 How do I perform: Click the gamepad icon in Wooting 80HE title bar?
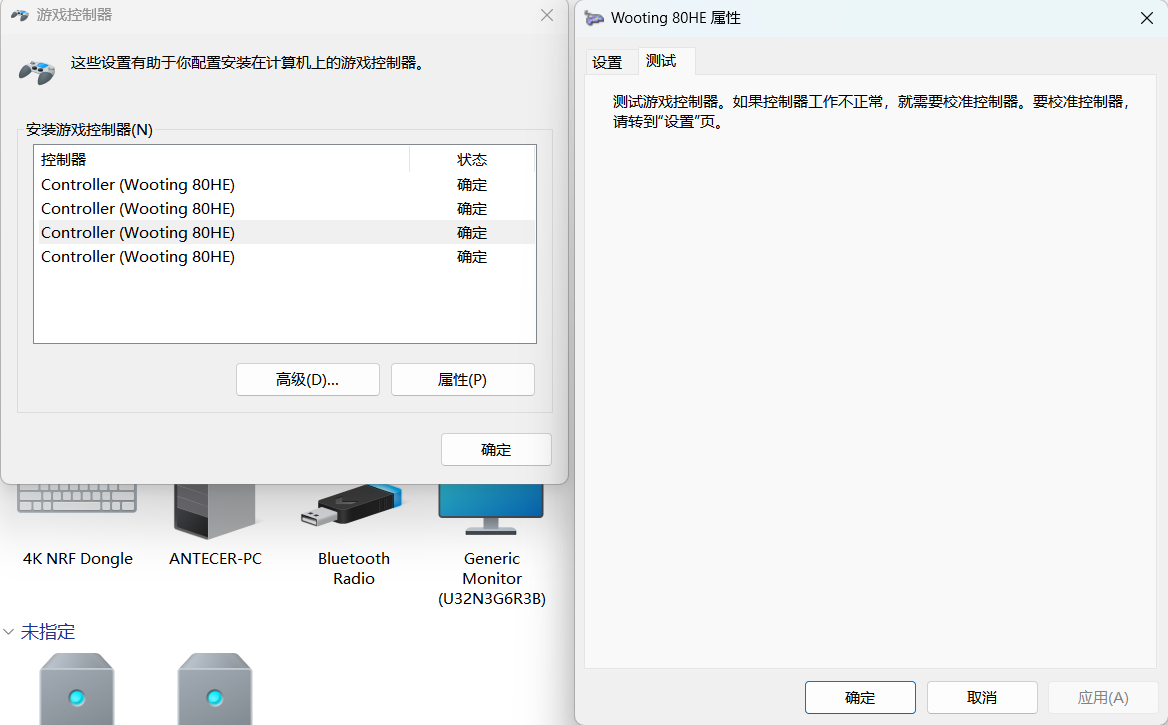point(594,18)
